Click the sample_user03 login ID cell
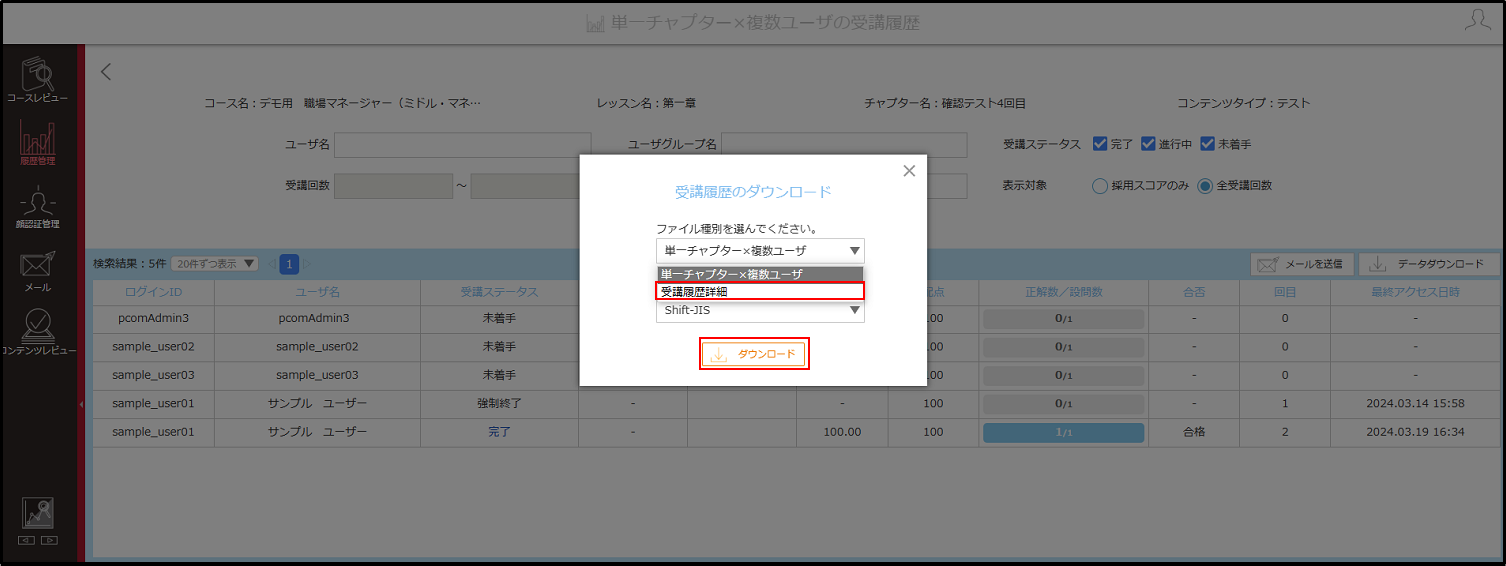This screenshot has height=566, width=1506. tap(154, 375)
